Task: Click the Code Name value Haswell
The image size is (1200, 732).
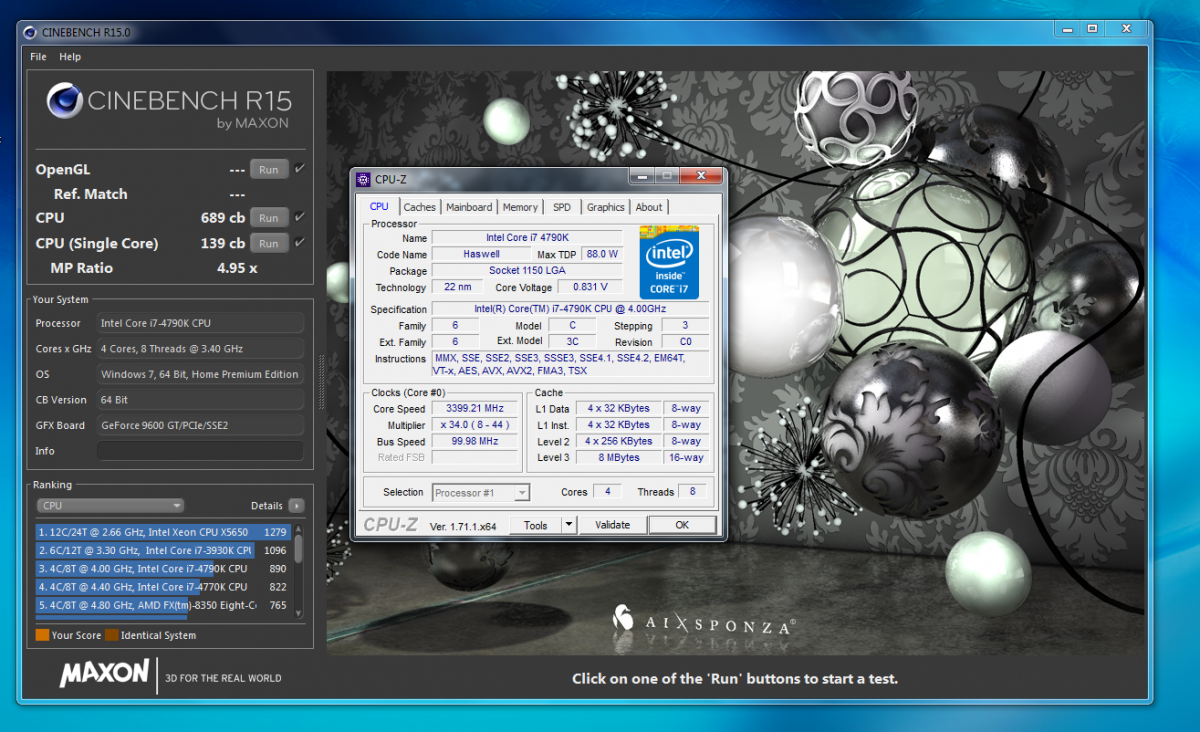Action: point(481,254)
